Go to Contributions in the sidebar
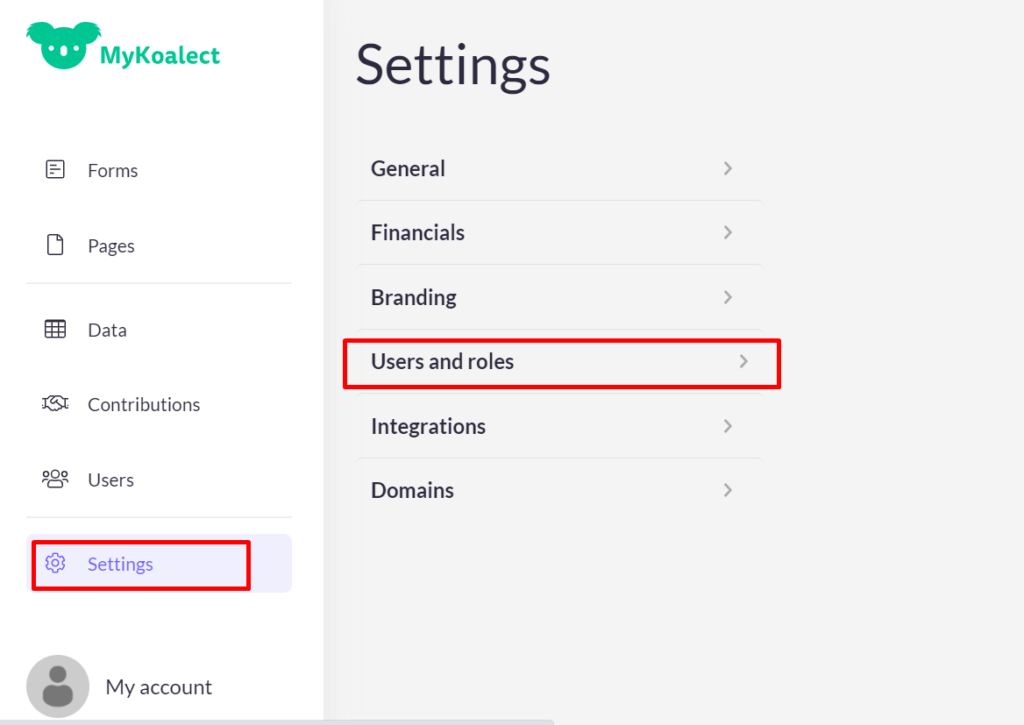 tap(144, 404)
